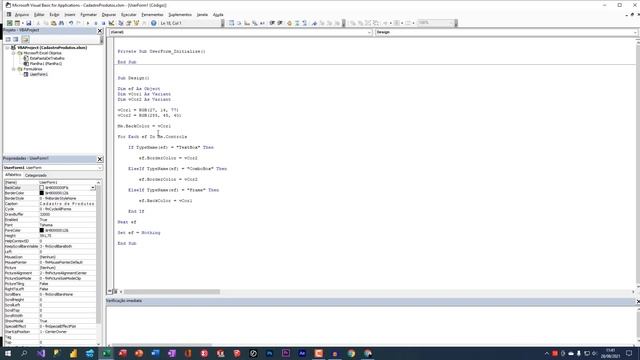Click the notification center icon in tray
Image resolution: width=640 pixels, height=360 pixels.
click(x=629, y=353)
